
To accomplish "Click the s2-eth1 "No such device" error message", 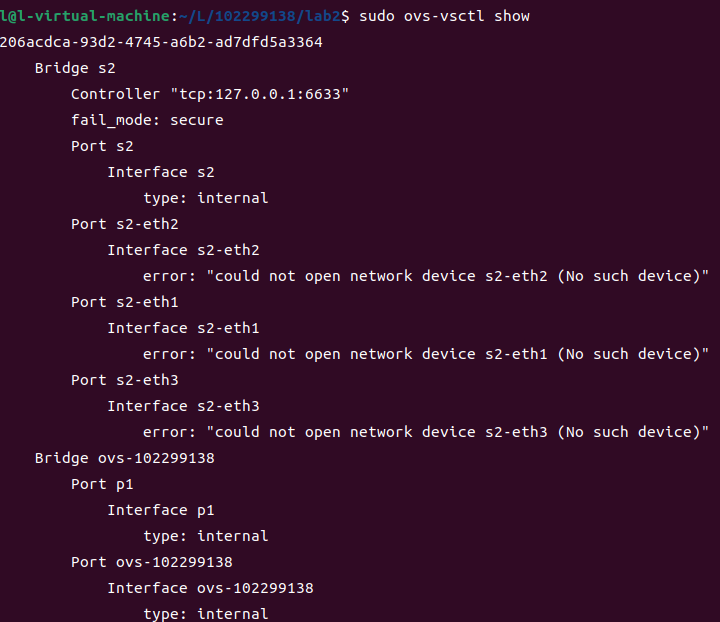I will [x=426, y=354].
